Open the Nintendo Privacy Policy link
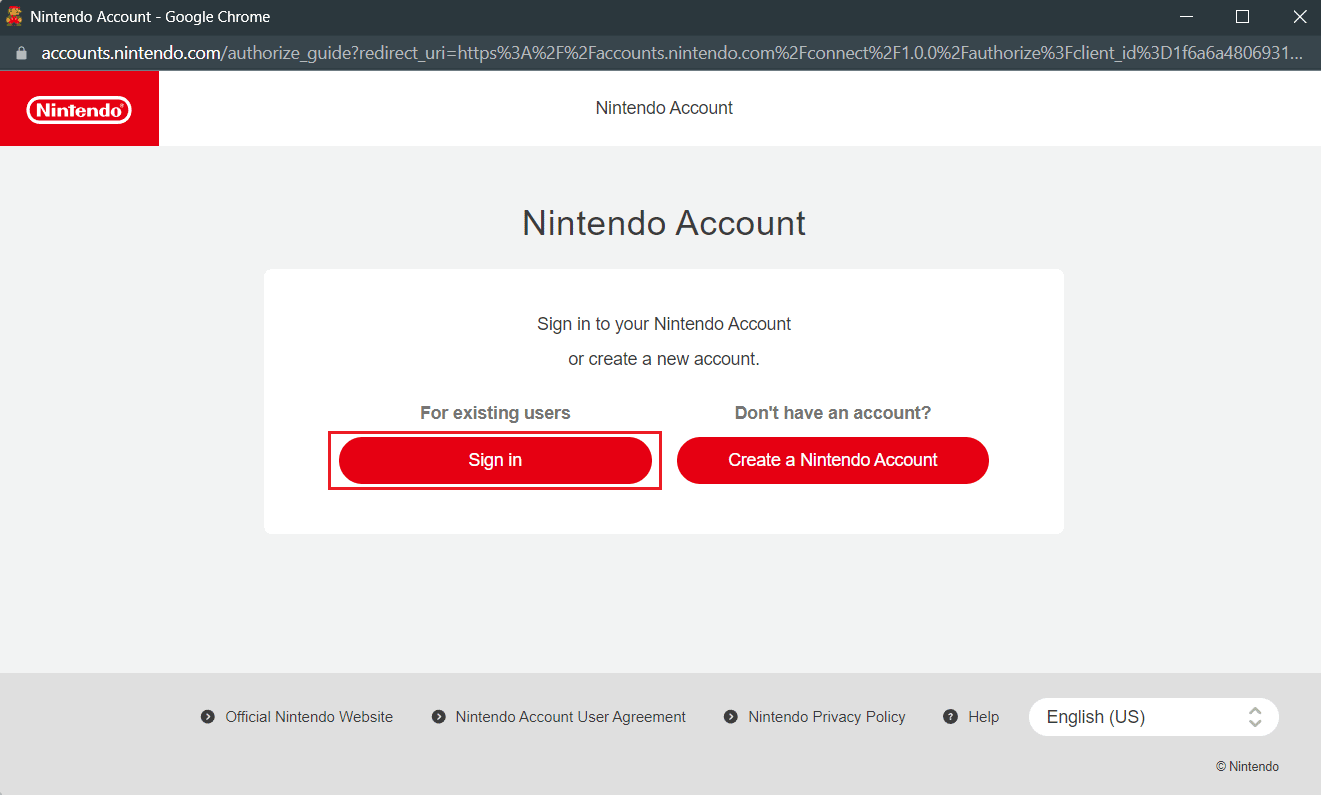This screenshot has height=795, width=1321. tap(826, 717)
